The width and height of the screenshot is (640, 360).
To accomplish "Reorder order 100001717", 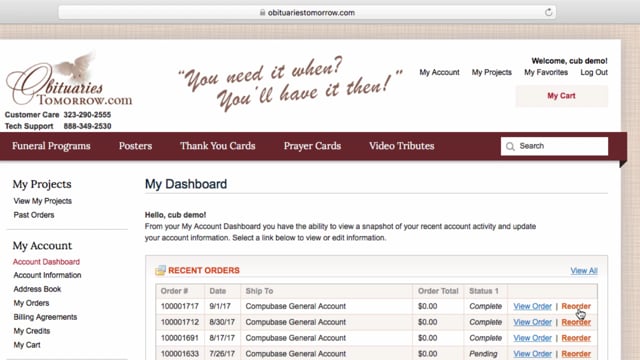I will [x=576, y=306].
